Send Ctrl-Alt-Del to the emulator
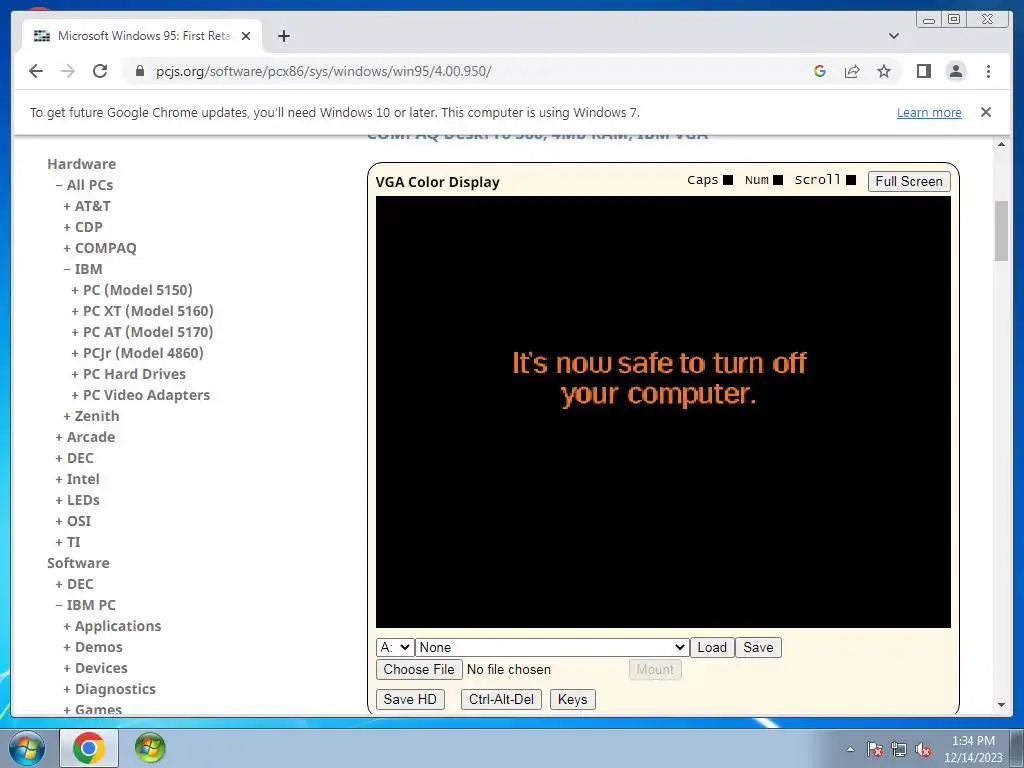Viewport: 1024px width, 768px height. [x=501, y=699]
